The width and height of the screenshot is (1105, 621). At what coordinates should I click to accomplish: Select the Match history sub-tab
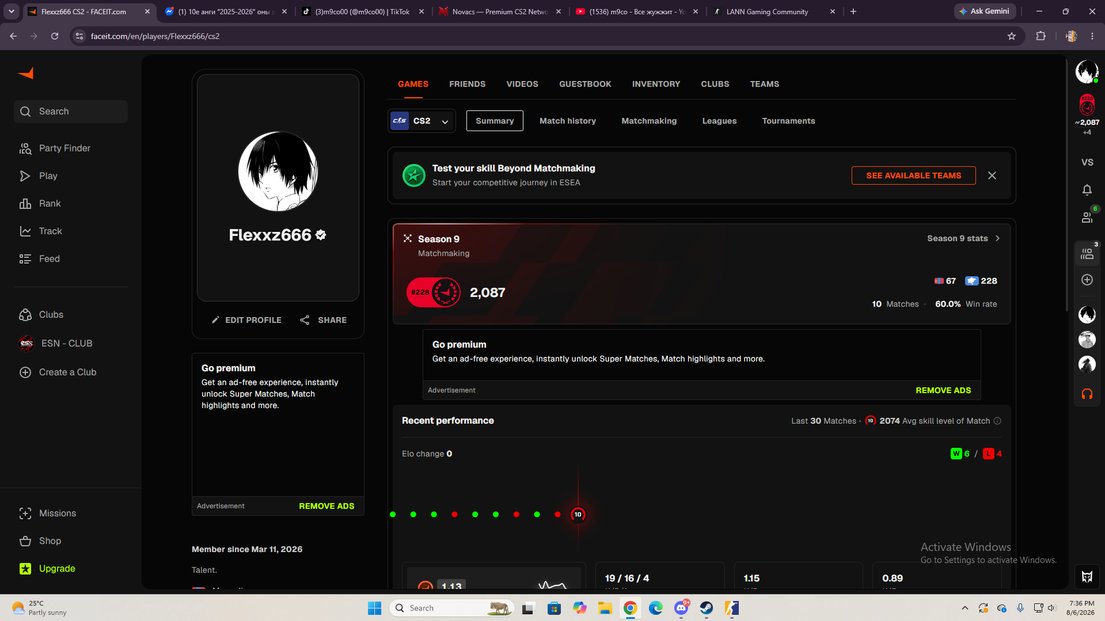pyautogui.click(x=567, y=121)
